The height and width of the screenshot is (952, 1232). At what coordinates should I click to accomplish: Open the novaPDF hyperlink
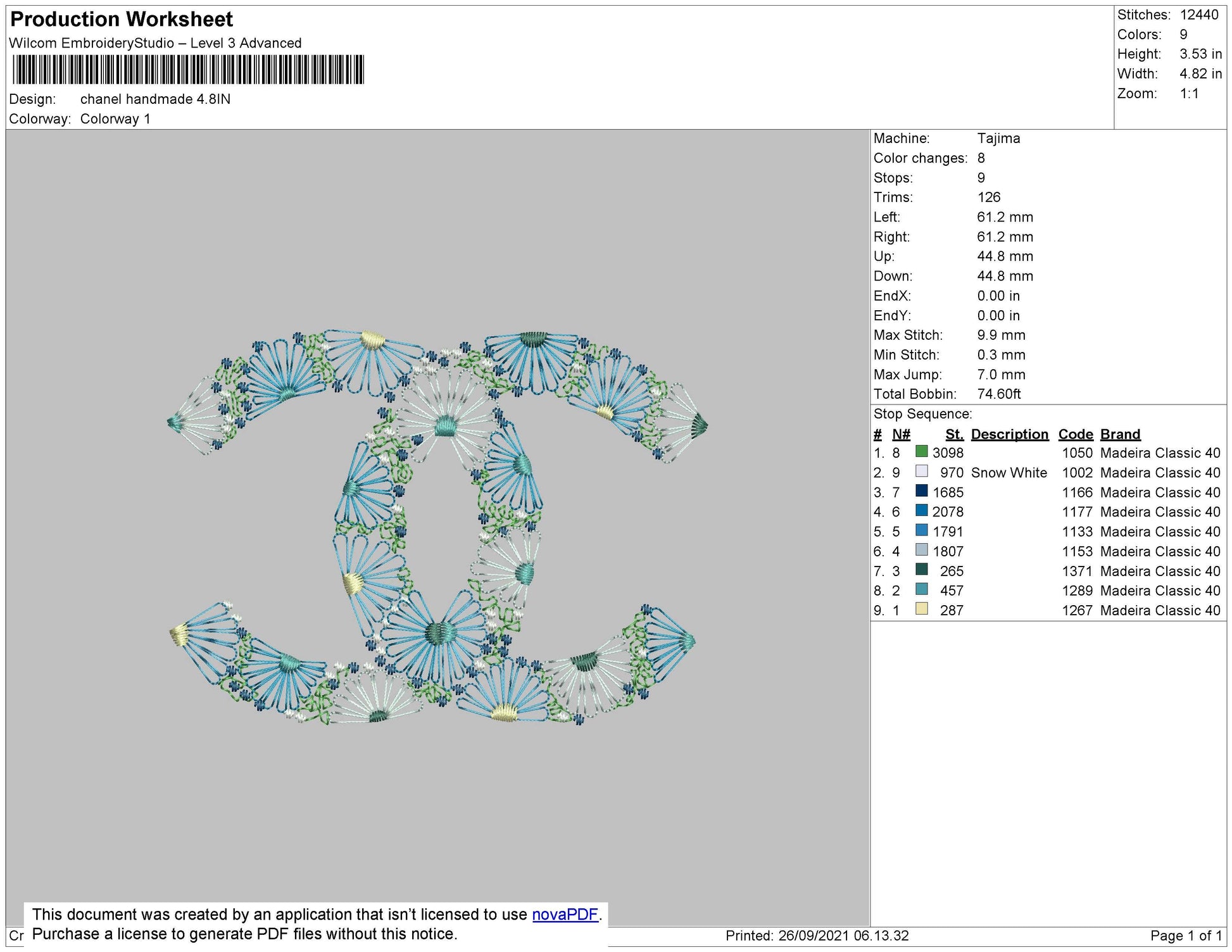(565, 914)
